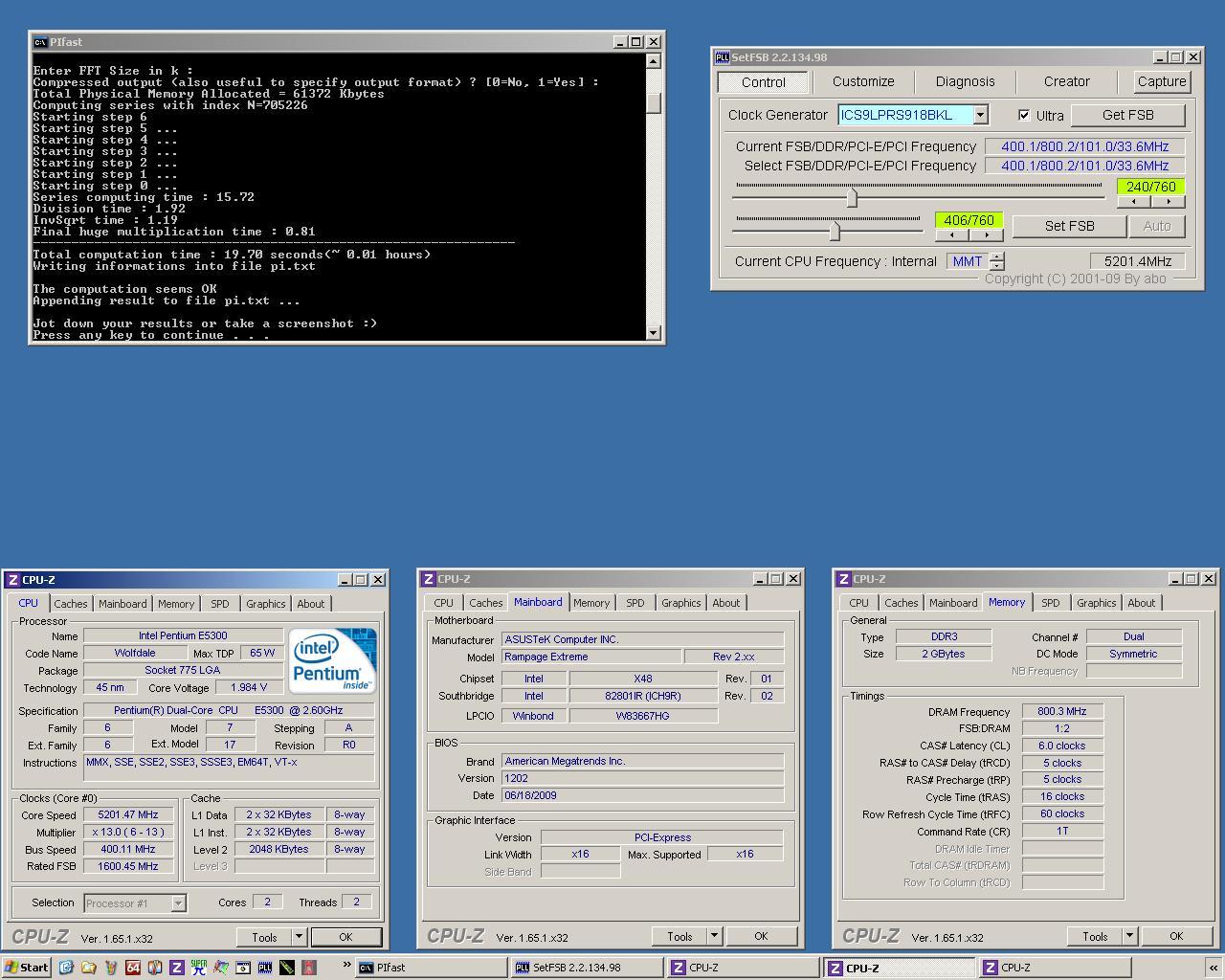Expand the quick launch overflow chevron
This screenshot has height=980, width=1225.
click(346, 965)
